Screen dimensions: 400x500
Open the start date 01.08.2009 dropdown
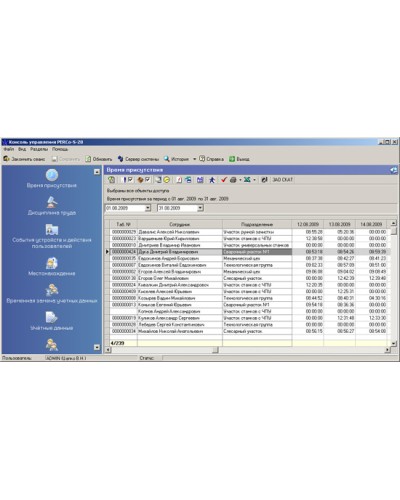tap(148, 208)
